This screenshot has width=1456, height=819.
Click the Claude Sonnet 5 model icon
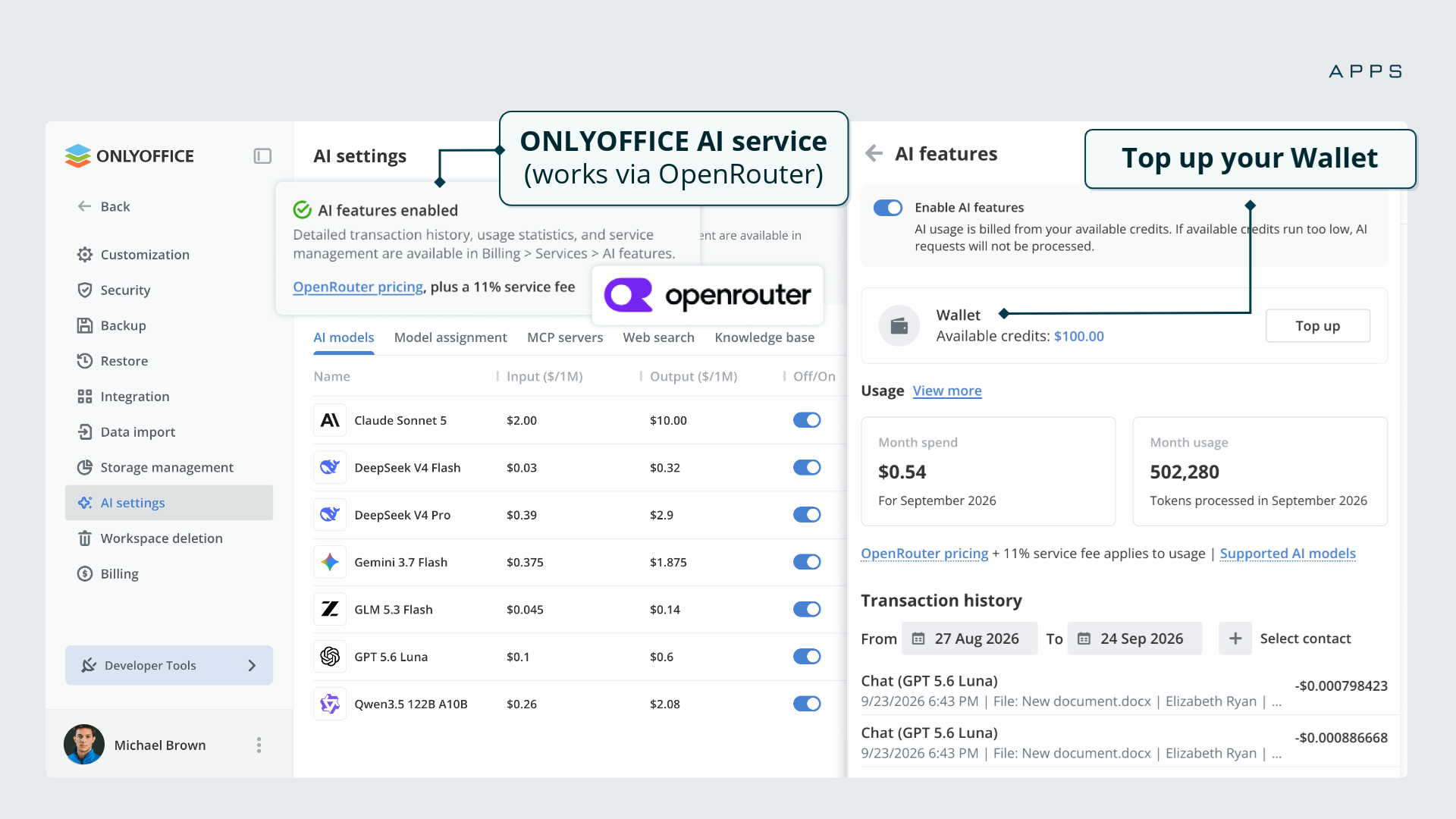coord(330,420)
